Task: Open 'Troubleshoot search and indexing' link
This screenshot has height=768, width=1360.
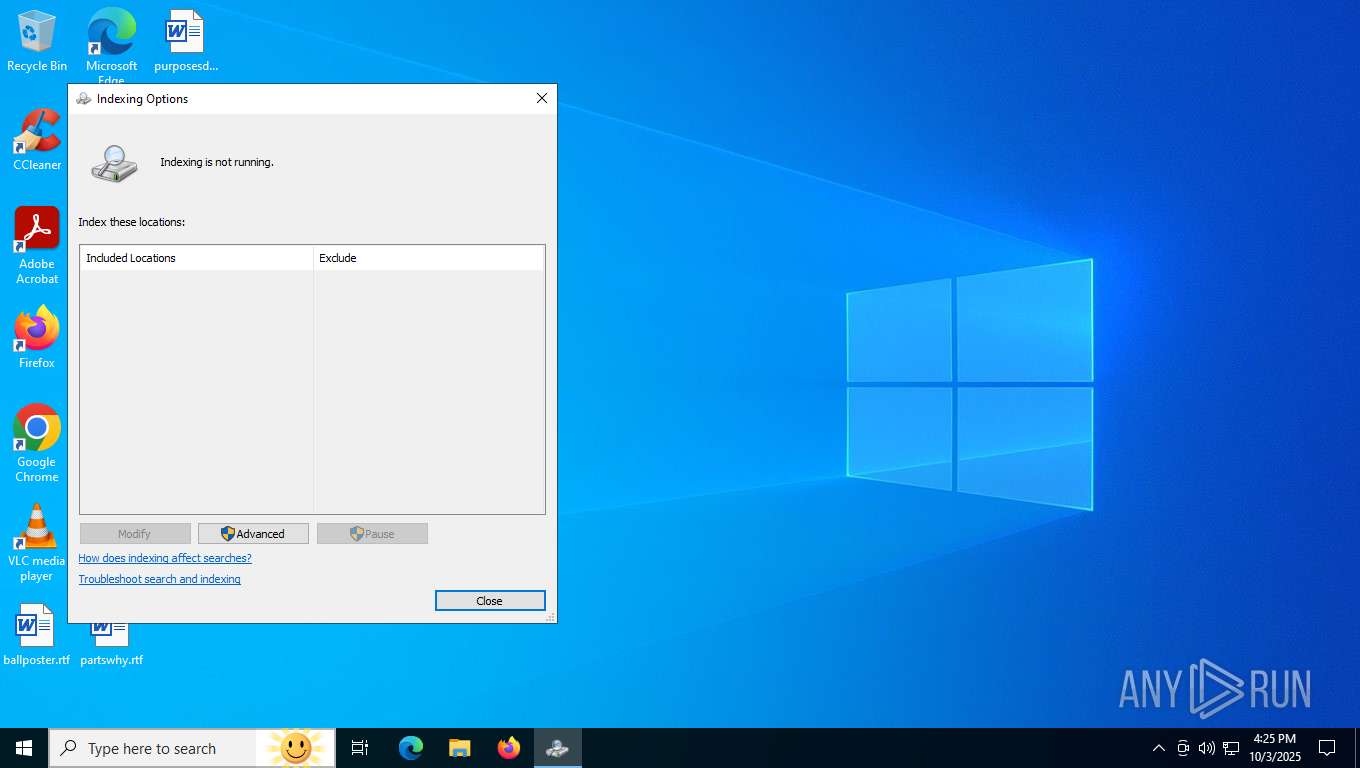Action: click(x=160, y=579)
